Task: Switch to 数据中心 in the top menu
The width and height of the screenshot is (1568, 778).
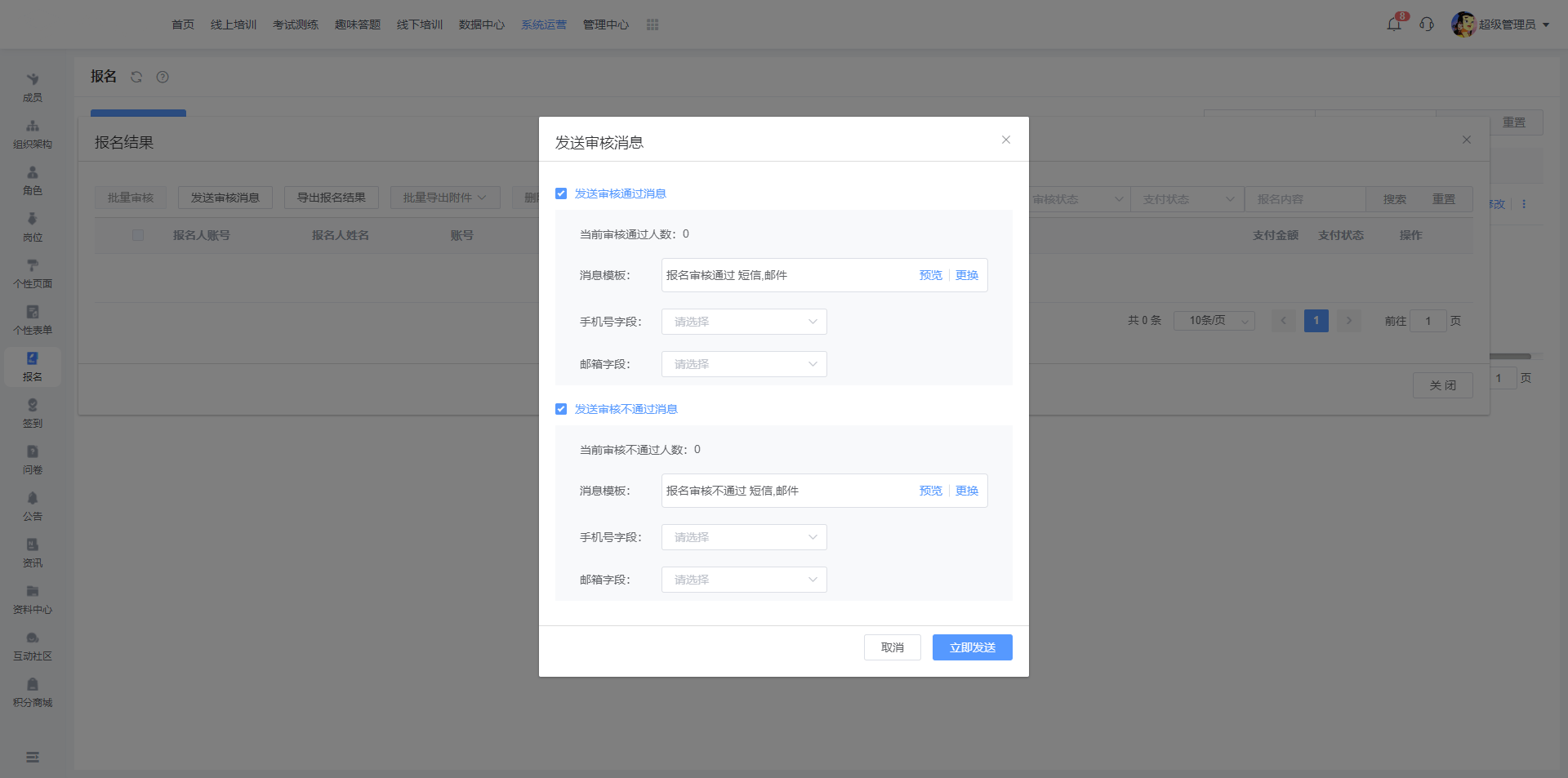Action: click(482, 24)
